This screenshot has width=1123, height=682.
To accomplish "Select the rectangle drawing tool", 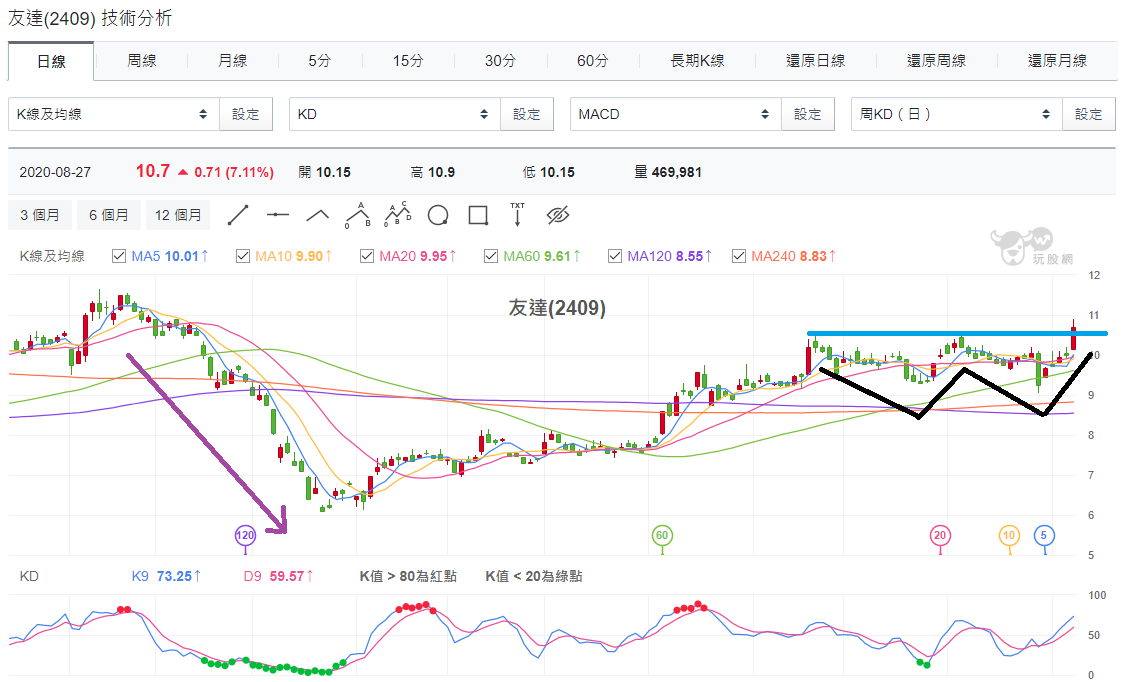I will tap(478, 215).
